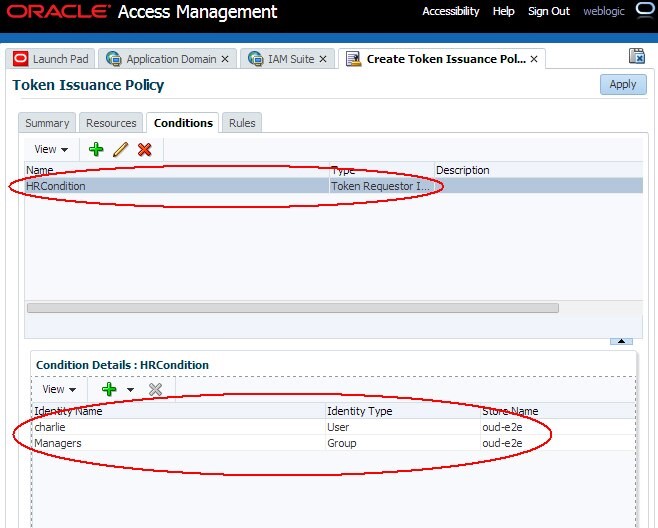
Task: Click the red X delete condition icon
Action: pyautogui.click(x=144, y=149)
